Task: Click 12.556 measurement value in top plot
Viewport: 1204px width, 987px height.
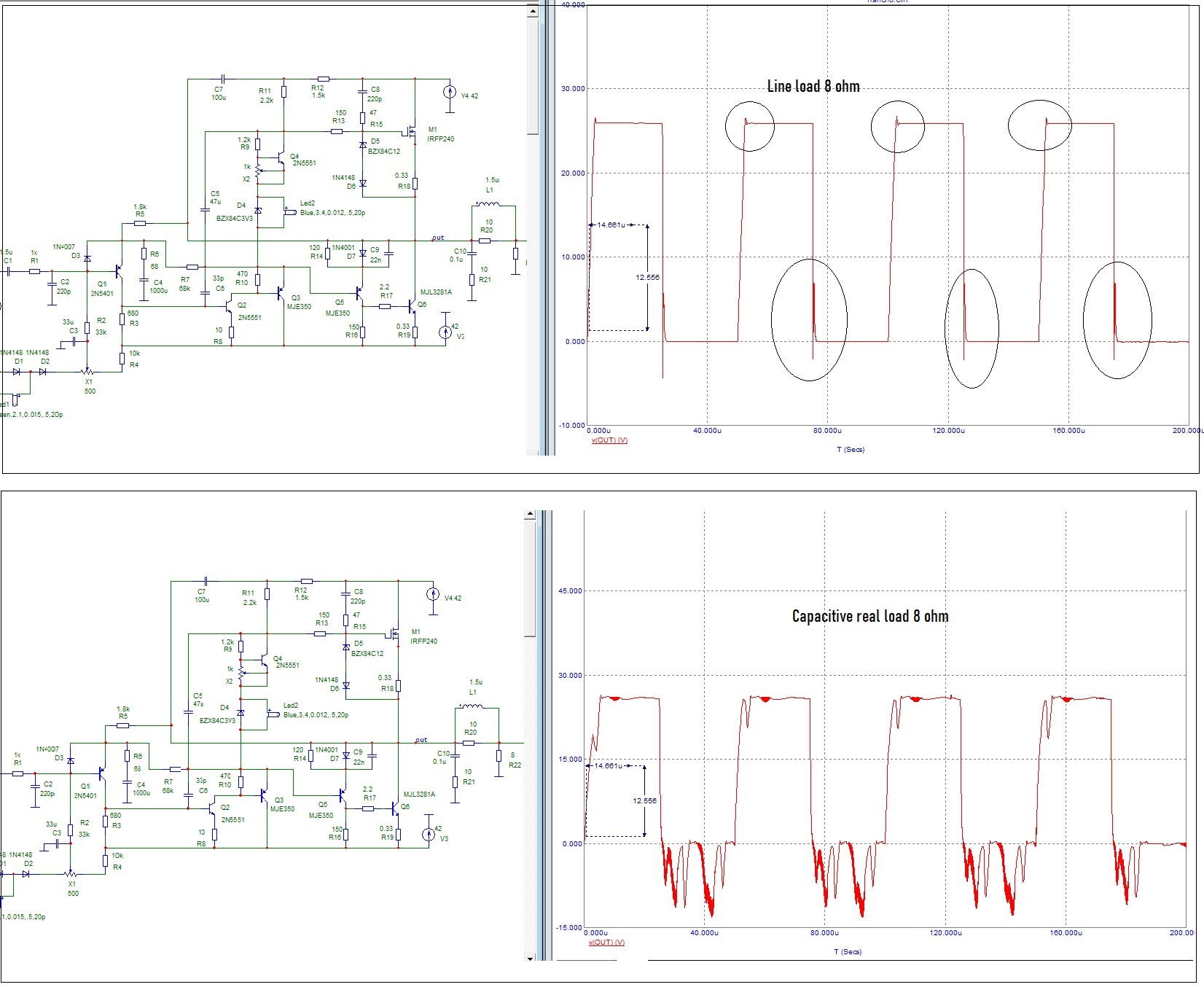Action: pos(647,277)
